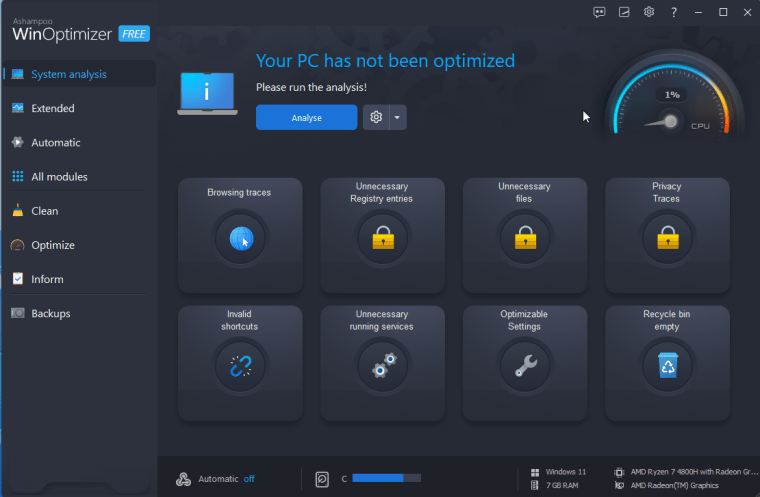Open the notes icon in title bar
Screen dimensions: 760x497
coord(624,12)
